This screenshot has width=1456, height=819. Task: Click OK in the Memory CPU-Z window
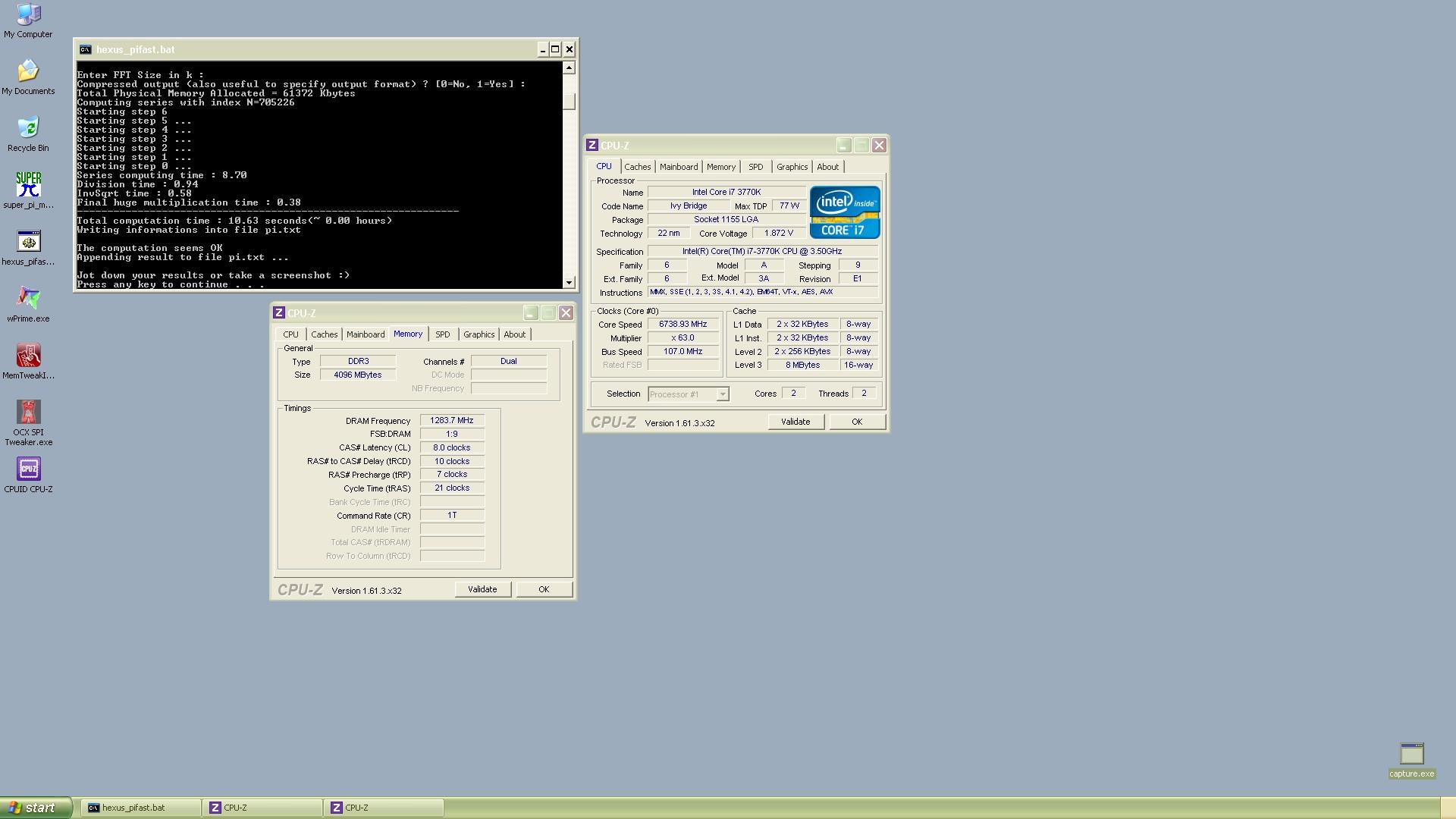pyautogui.click(x=544, y=589)
